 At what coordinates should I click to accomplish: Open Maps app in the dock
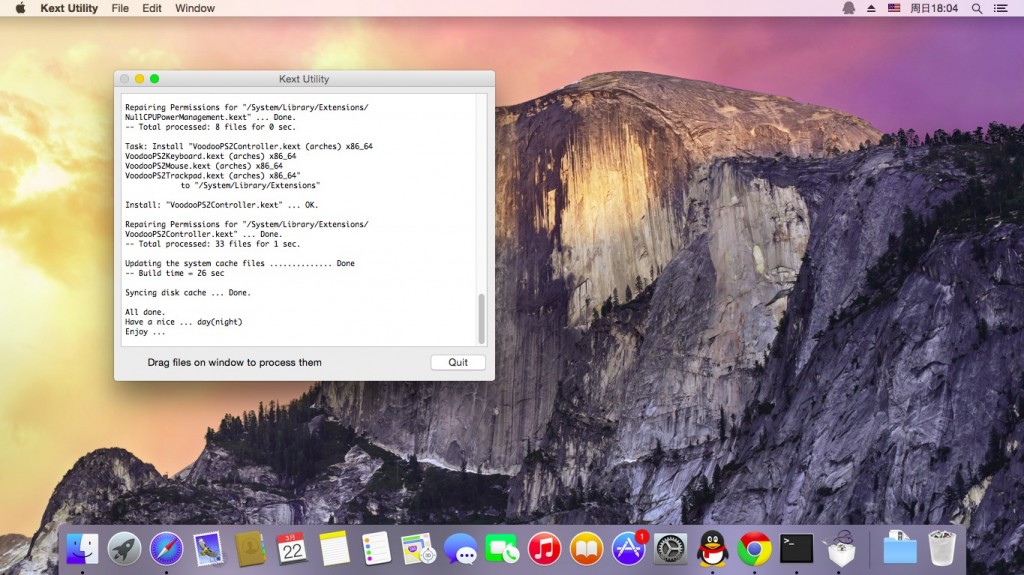point(418,549)
